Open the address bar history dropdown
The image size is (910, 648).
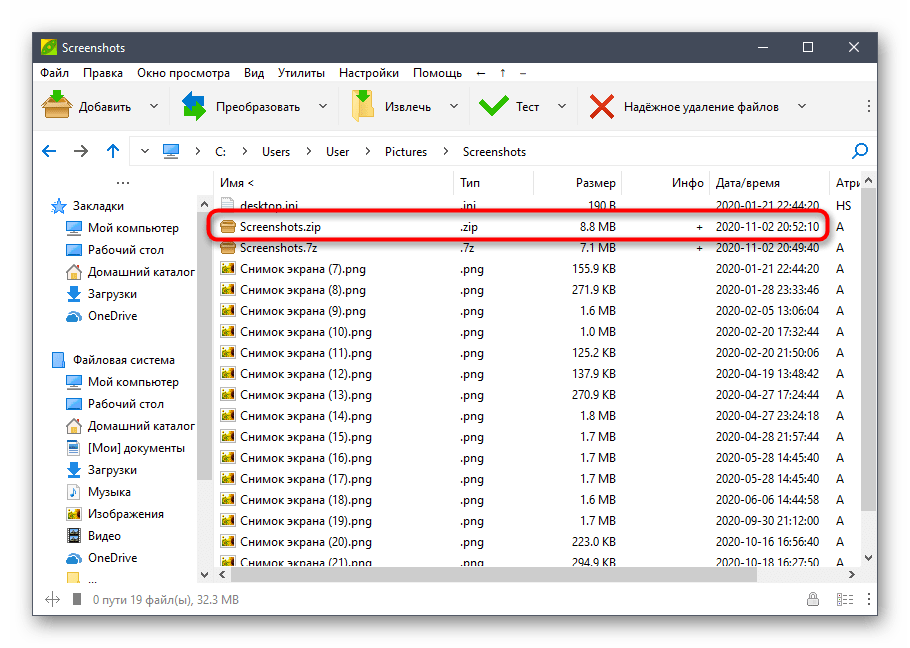click(145, 151)
